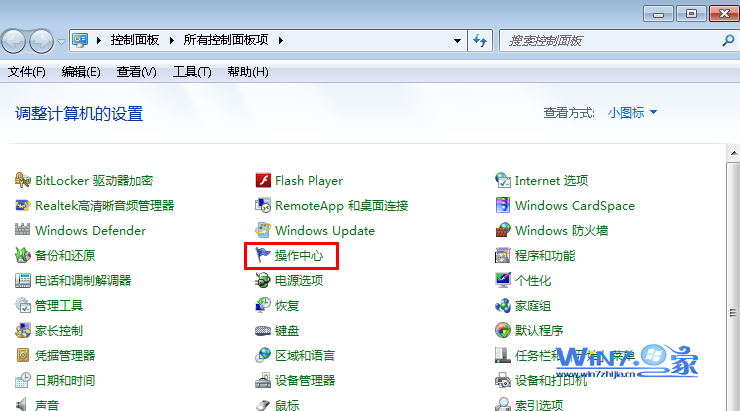Image resolution: width=740 pixels, height=411 pixels.
Task: Open the 小图标 view mode dropdown
Action: pos(632,113)
